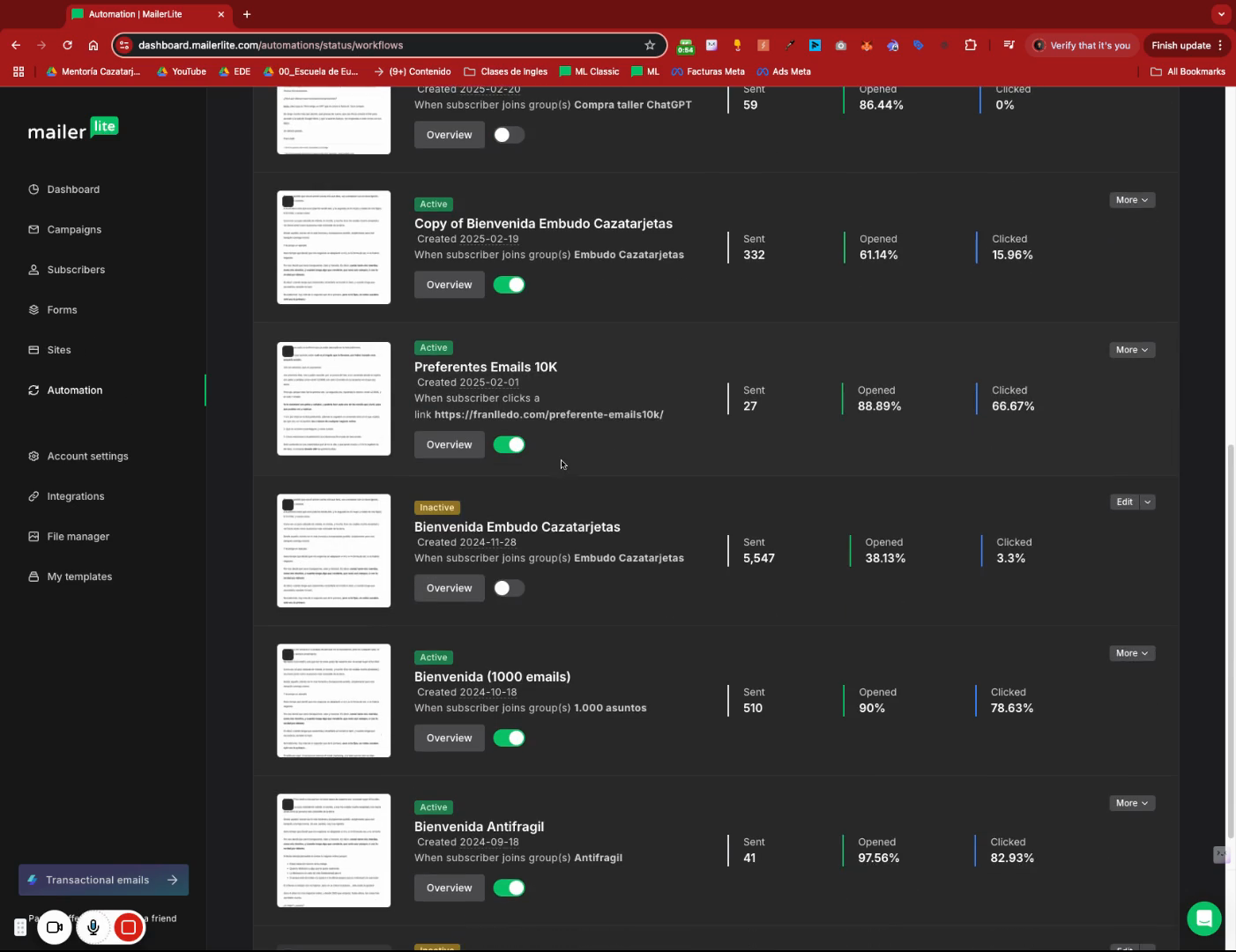This screenshot has width=1236, height=952.
Task: Reload the page
Action: [x=67, y=45]
